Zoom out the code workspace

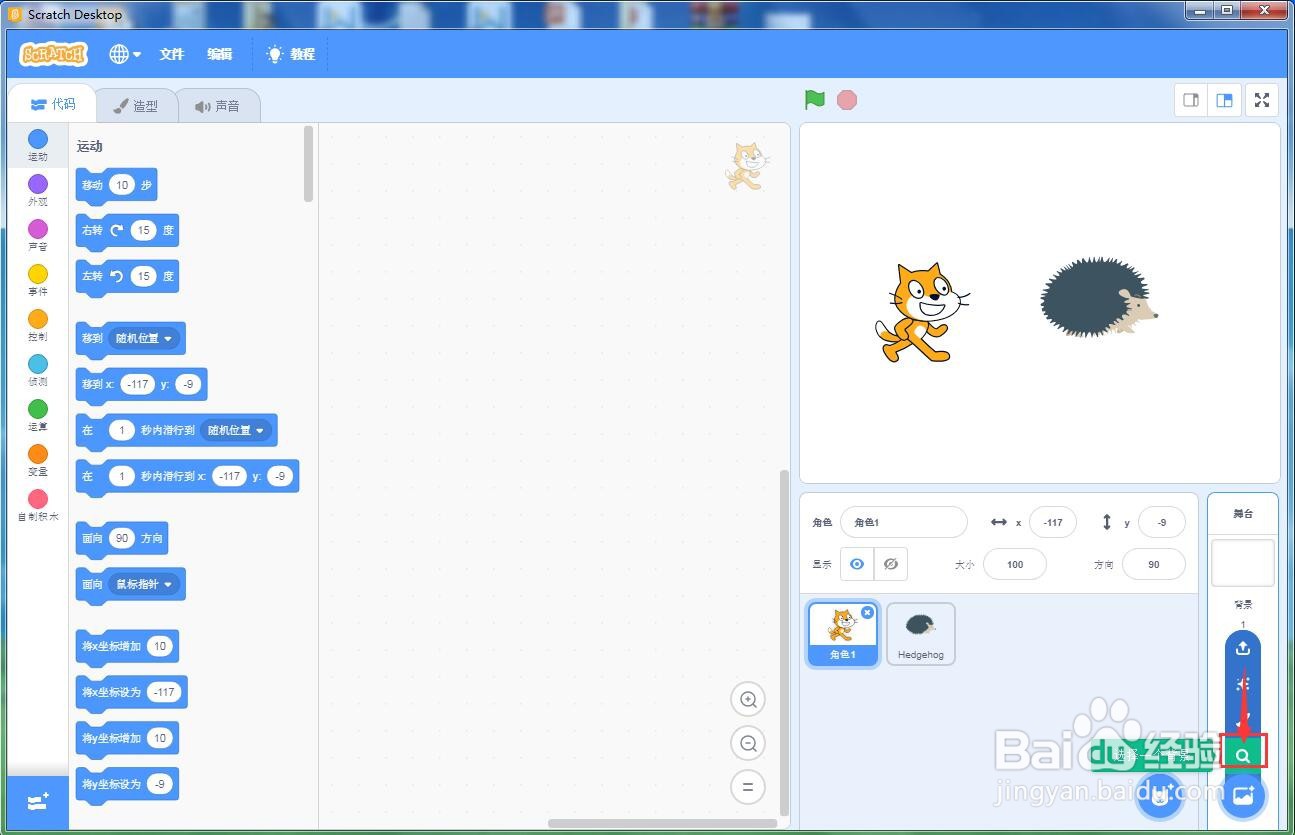(x=747, y=743)
